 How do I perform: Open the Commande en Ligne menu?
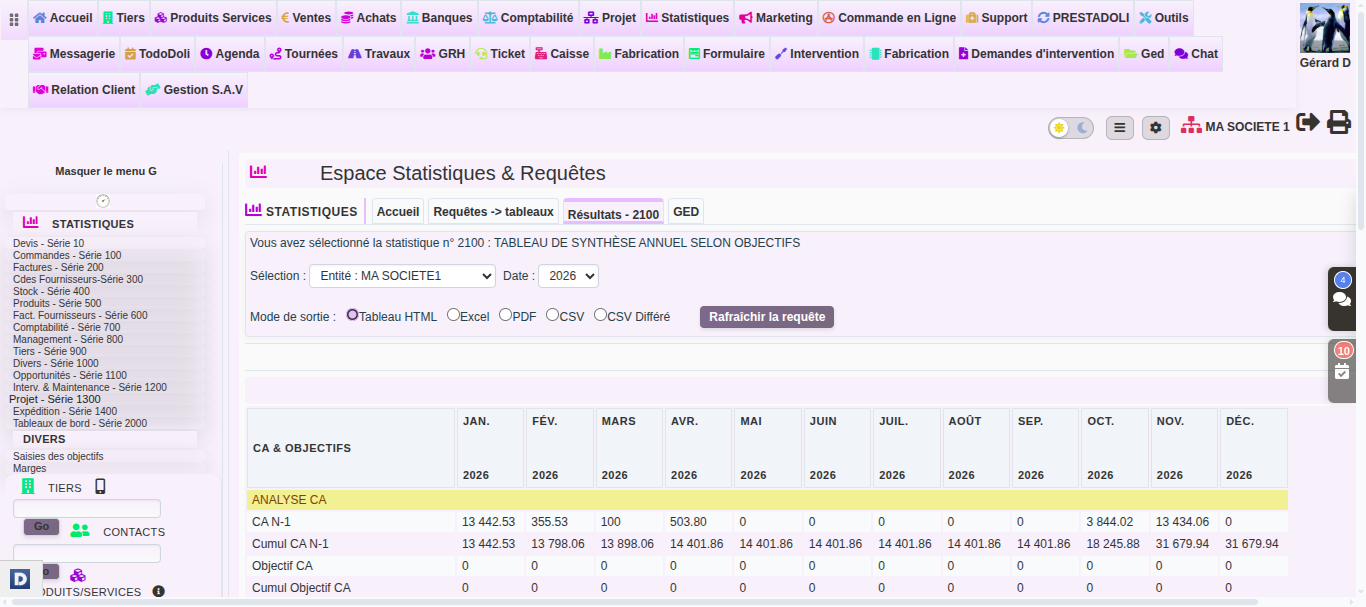tap(889, 18)
